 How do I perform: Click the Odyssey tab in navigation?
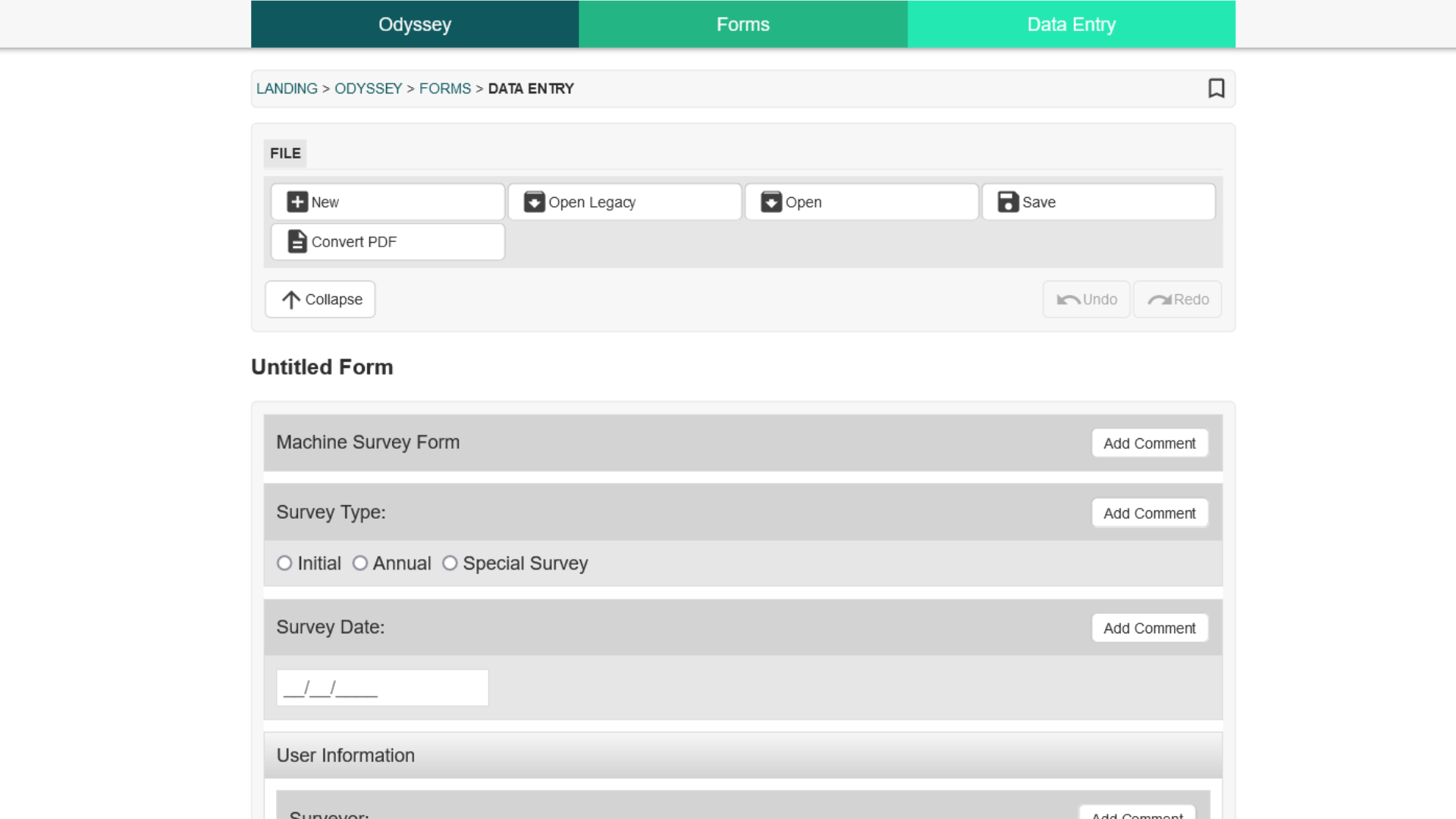(414, 24)
